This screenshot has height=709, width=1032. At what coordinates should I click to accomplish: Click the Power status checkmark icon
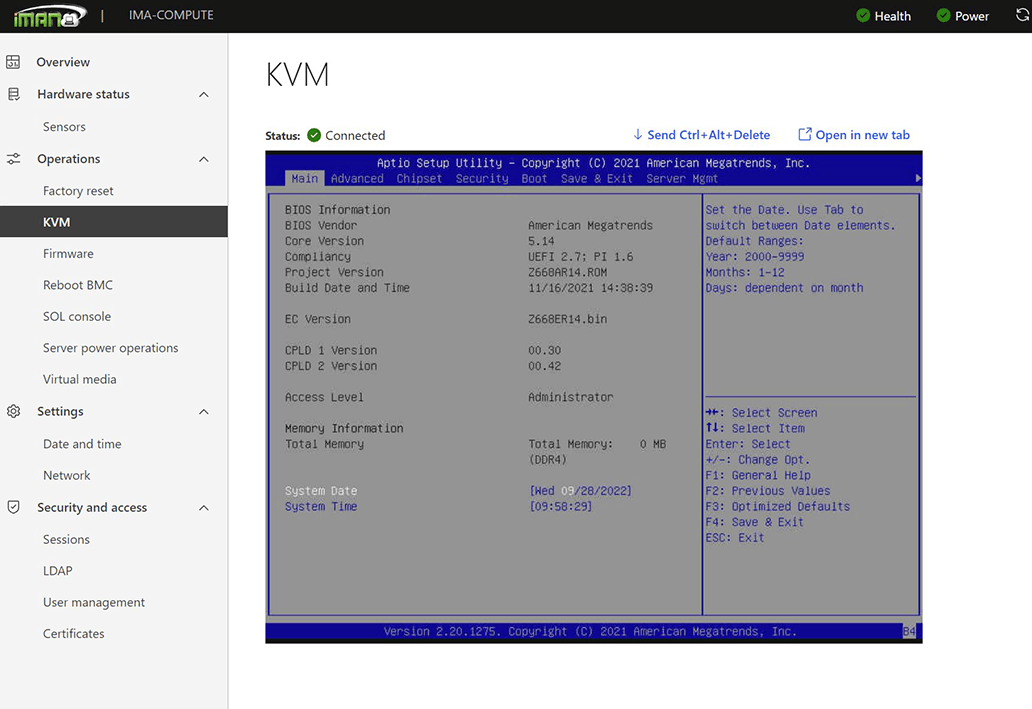(943, 15)
